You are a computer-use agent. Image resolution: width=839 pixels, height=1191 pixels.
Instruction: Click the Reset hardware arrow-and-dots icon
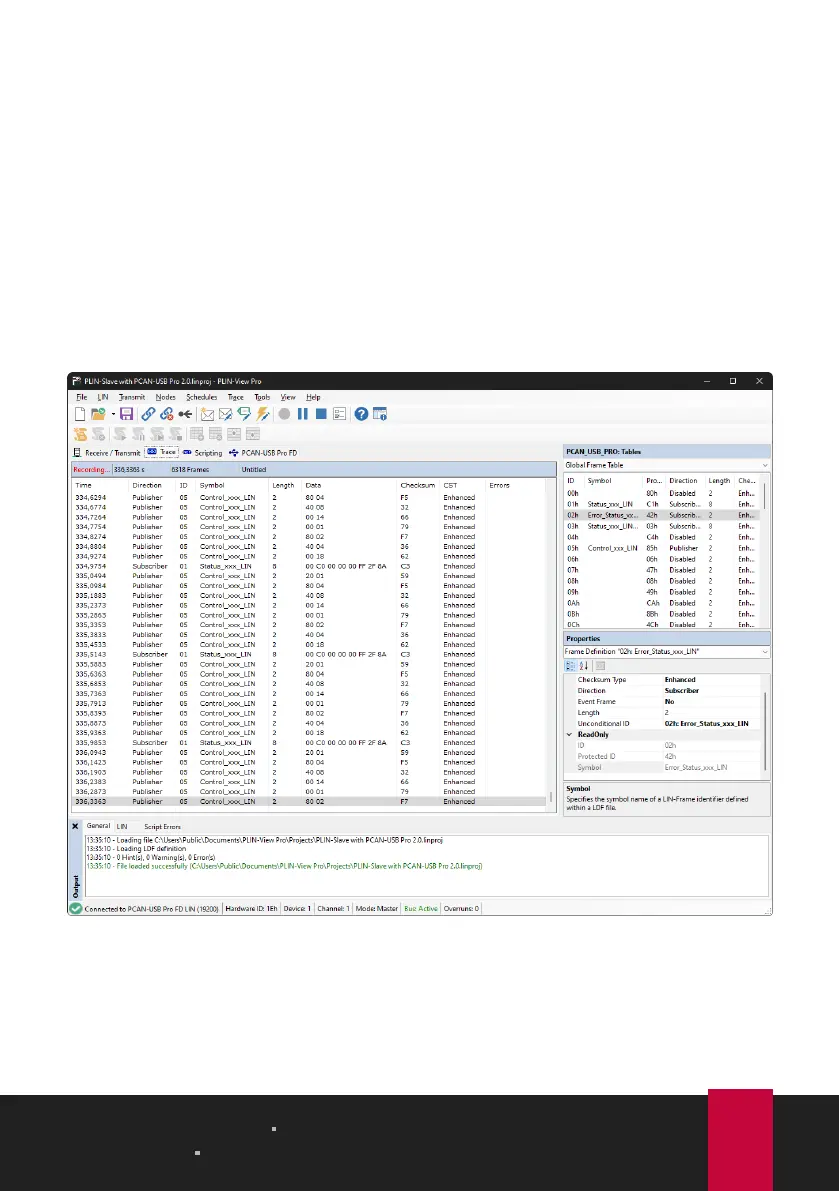tap(185, 414)
